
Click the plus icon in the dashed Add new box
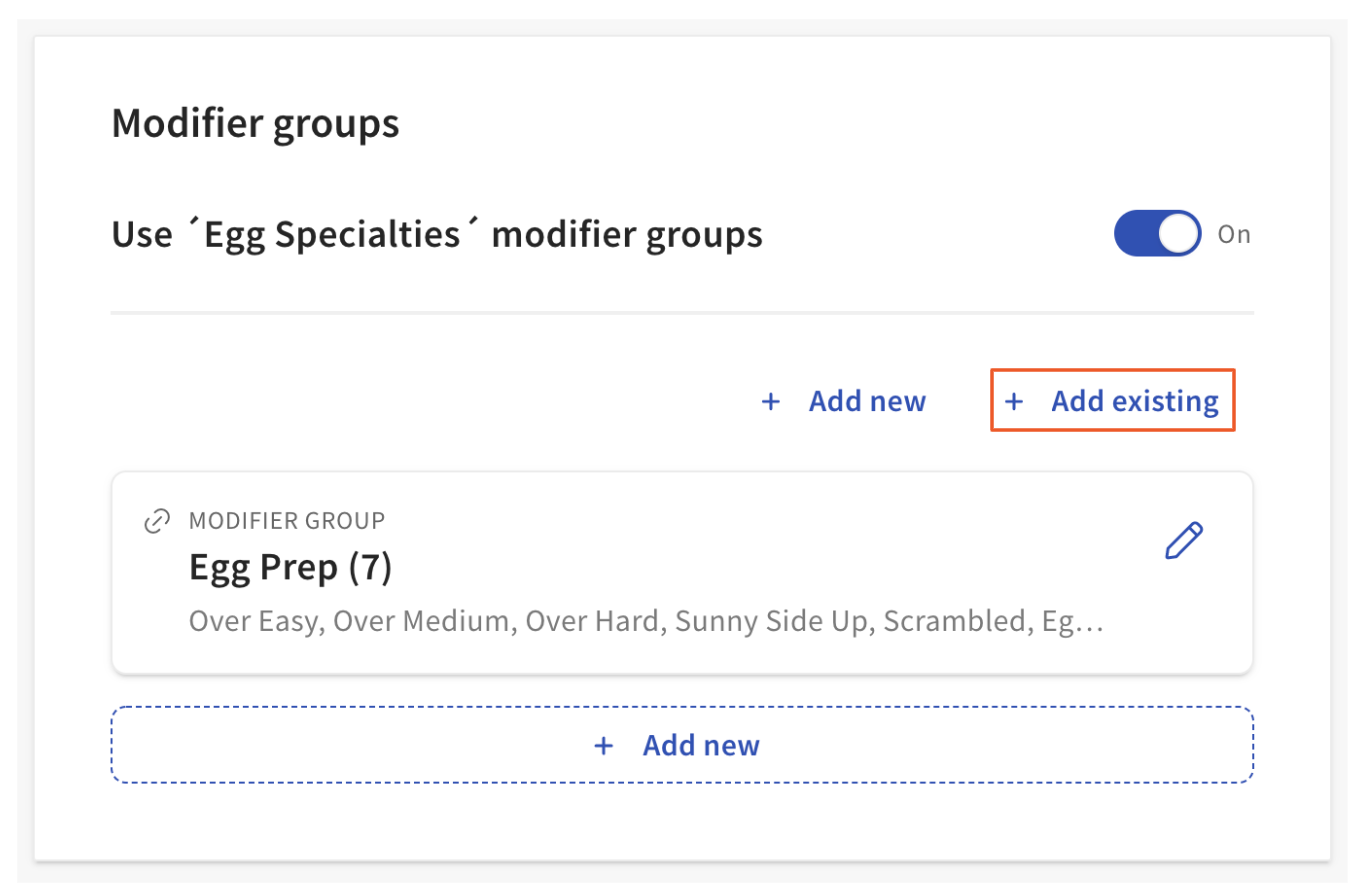pyautogui.click(x=604, y=744)
